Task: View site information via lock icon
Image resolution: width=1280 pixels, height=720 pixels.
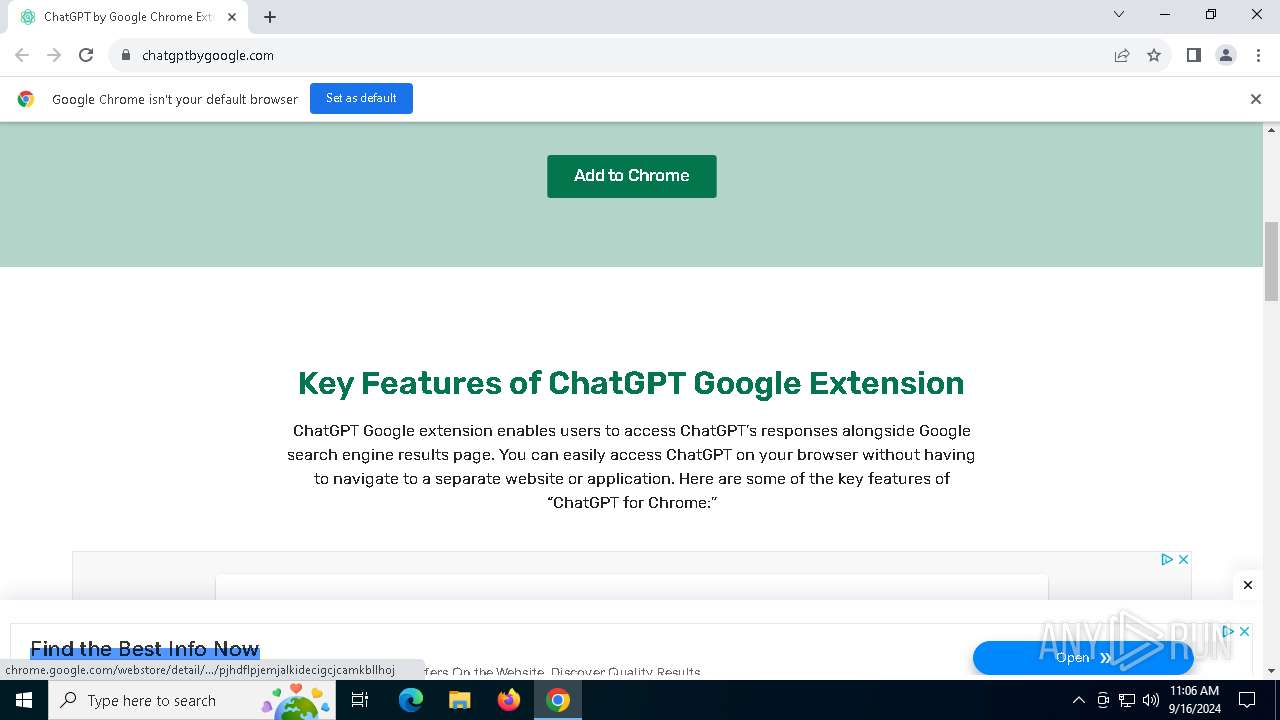Action: click(x=126, y=55)
